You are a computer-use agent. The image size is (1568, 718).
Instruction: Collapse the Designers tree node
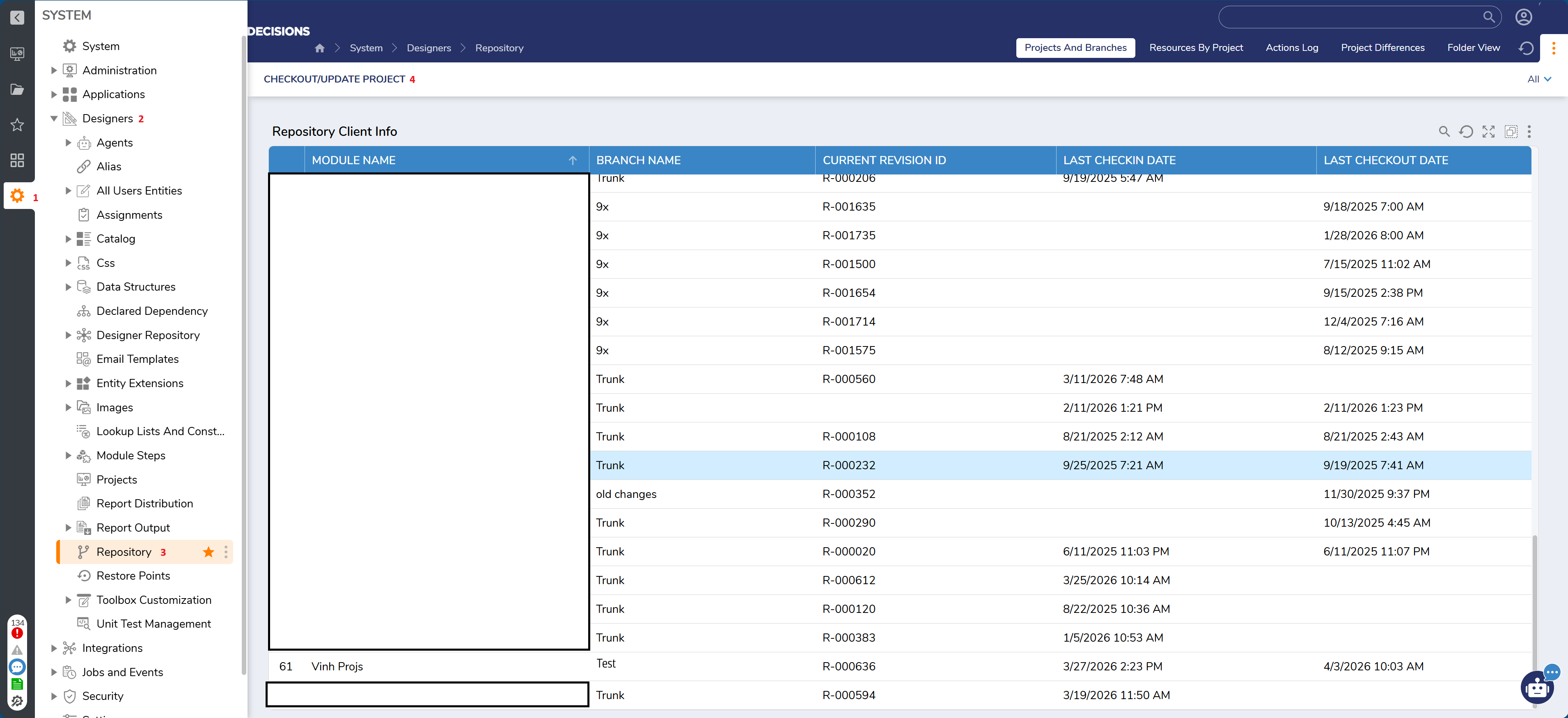tap(53, 119)
